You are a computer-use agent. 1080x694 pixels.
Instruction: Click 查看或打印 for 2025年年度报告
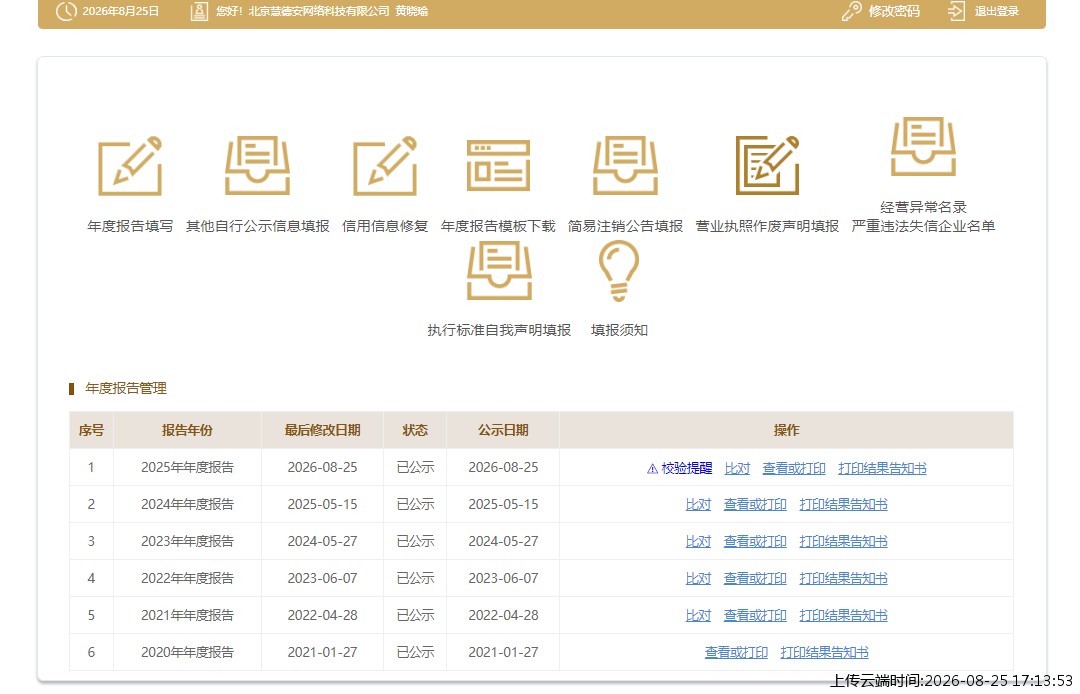point(793,468)
